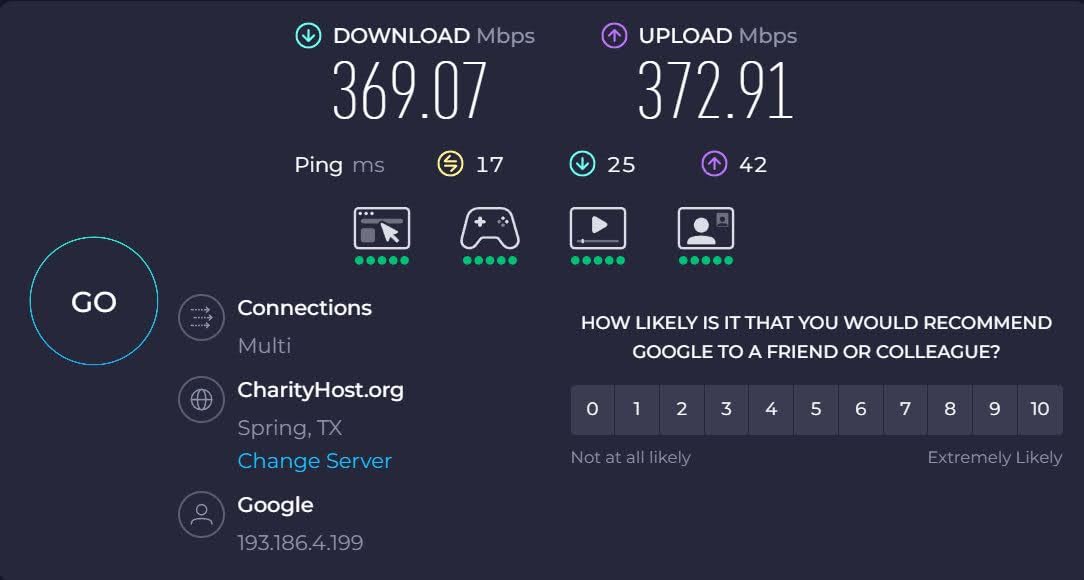1084x580 pixels.
Task: Select the video streaming performance icon
Action: 598,228
